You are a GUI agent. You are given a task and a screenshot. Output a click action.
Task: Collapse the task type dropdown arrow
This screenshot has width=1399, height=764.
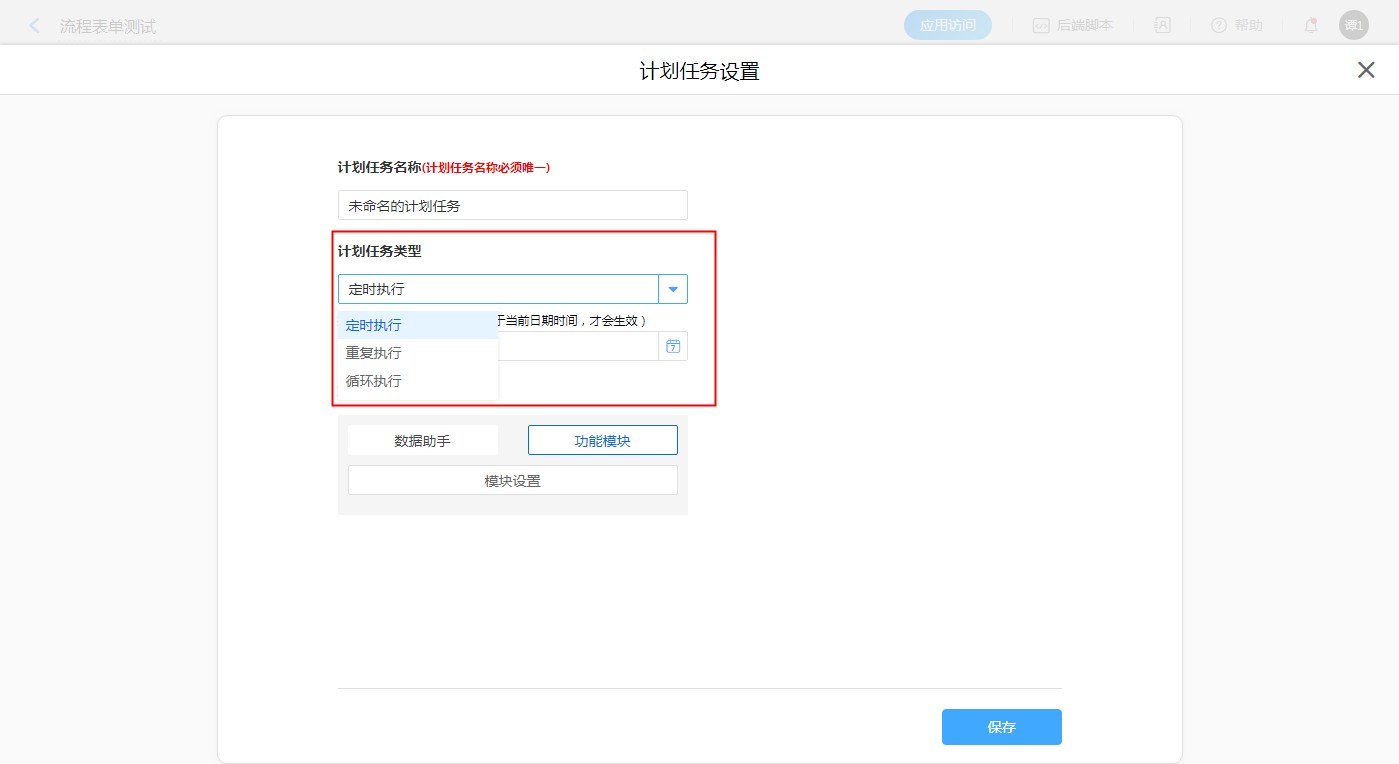tap(673, 289)
